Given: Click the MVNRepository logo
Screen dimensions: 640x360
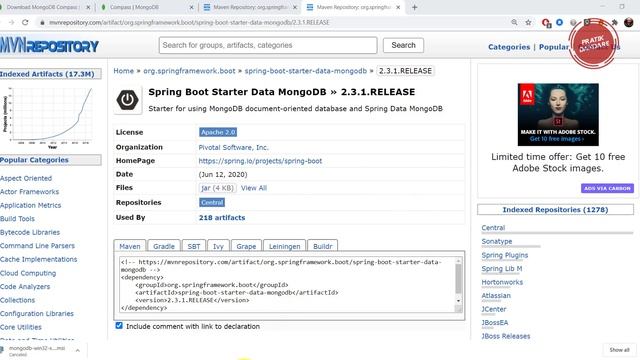Looking at the screenshot, I should tap(49, 45).
